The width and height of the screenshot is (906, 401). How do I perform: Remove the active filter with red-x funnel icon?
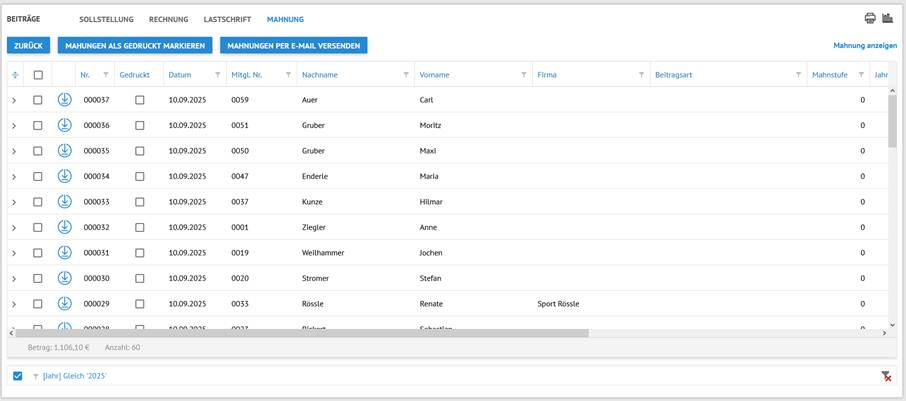tap(886, 376)
